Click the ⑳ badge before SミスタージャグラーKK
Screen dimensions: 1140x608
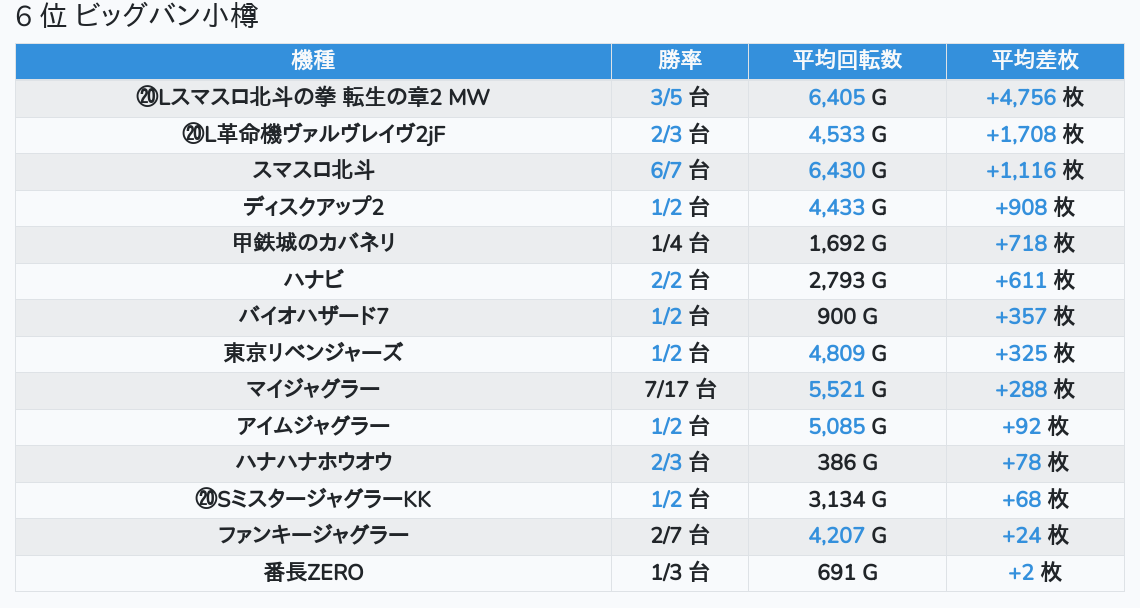(206, 499)
